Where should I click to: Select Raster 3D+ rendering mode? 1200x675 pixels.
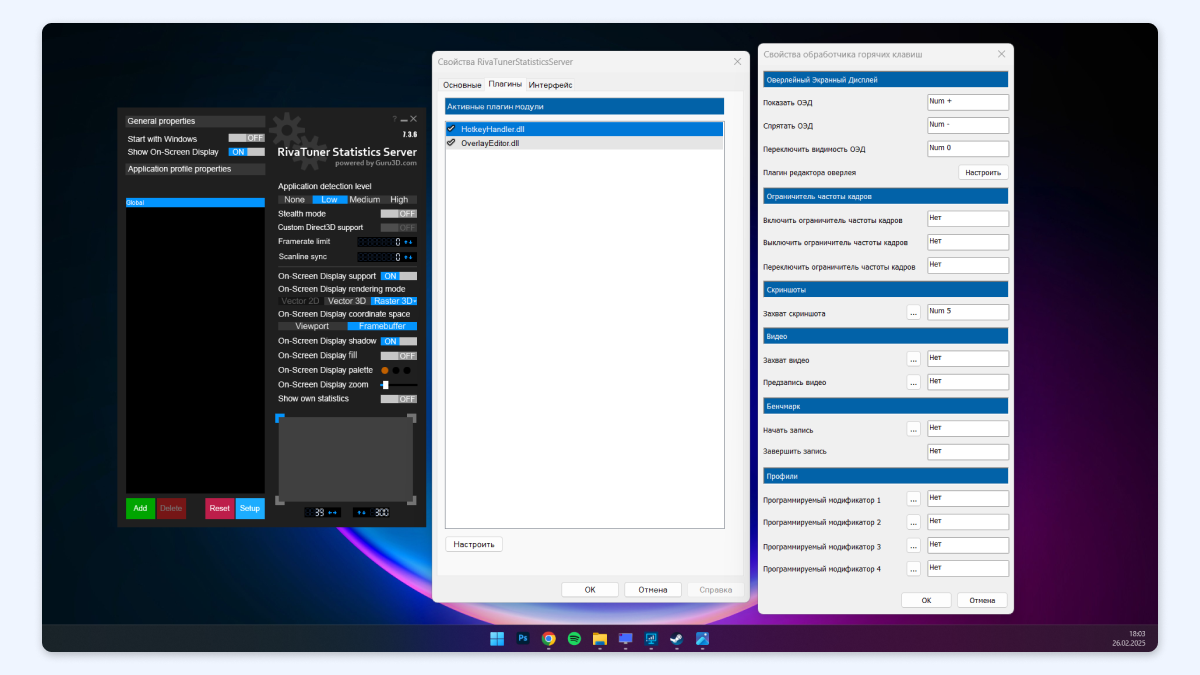(394, 301)
